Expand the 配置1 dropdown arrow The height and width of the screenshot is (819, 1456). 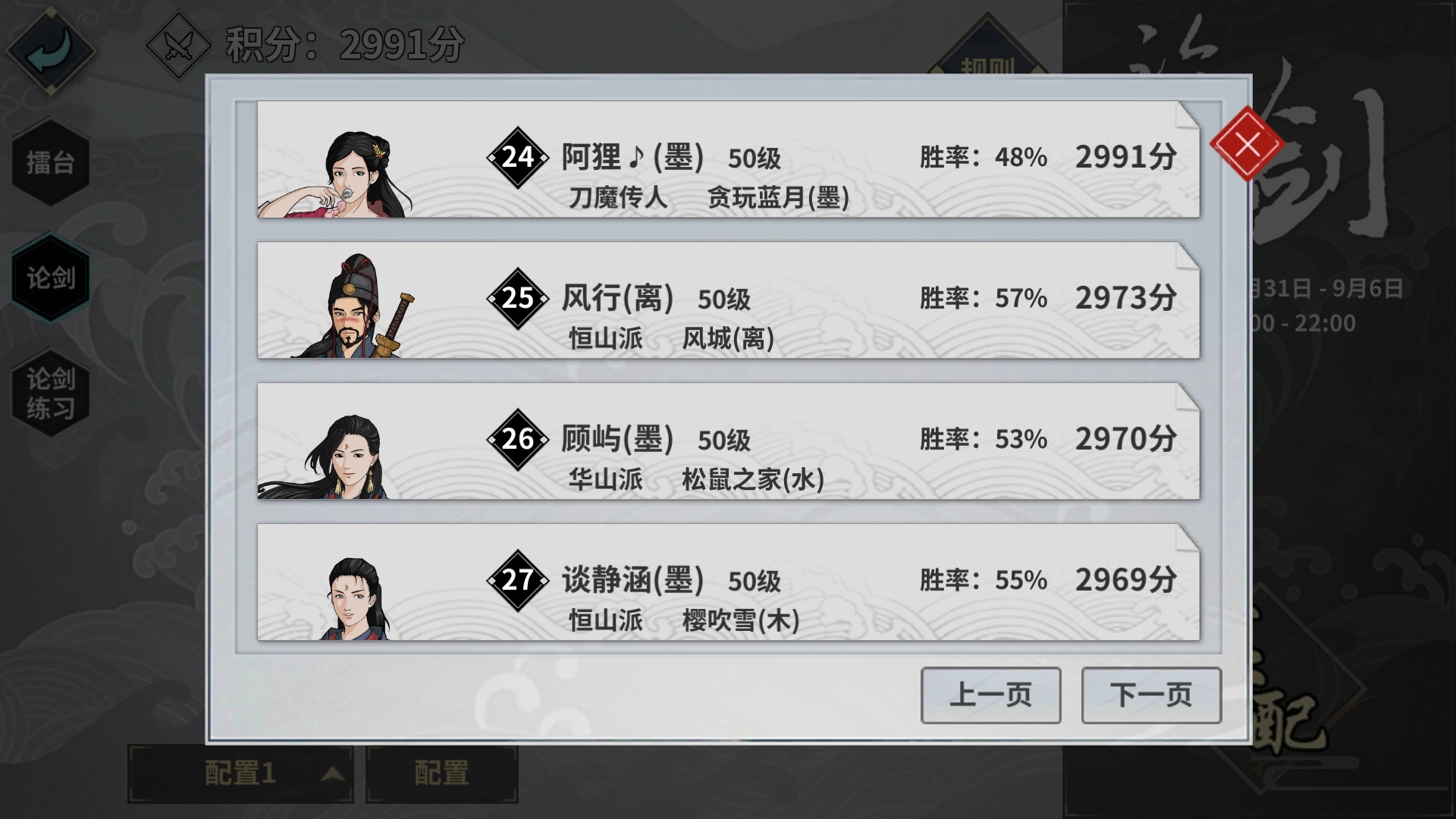[333, 774]
